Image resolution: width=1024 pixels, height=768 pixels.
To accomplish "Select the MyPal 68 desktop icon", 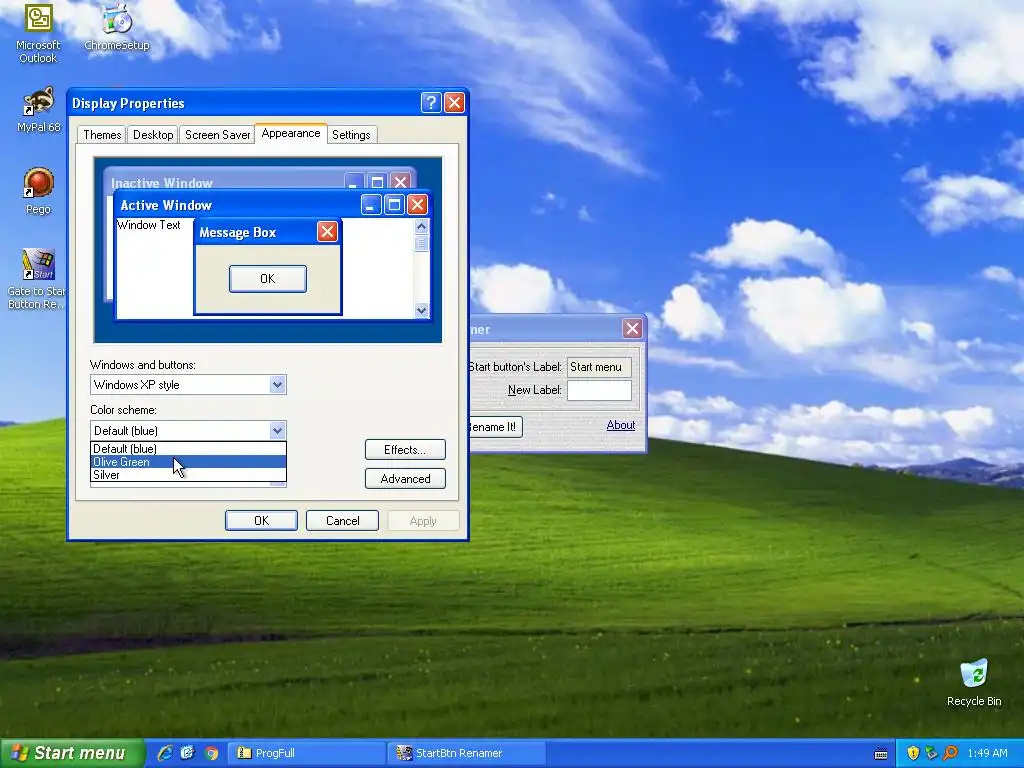I will click(38, 110).
